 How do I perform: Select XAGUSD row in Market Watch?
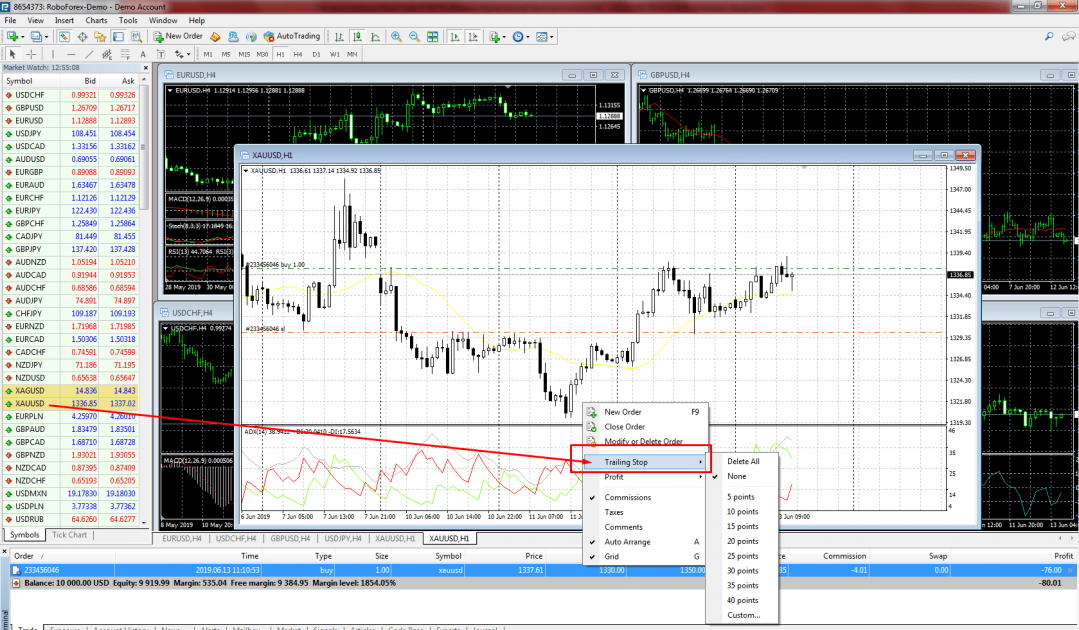[70, 391]
